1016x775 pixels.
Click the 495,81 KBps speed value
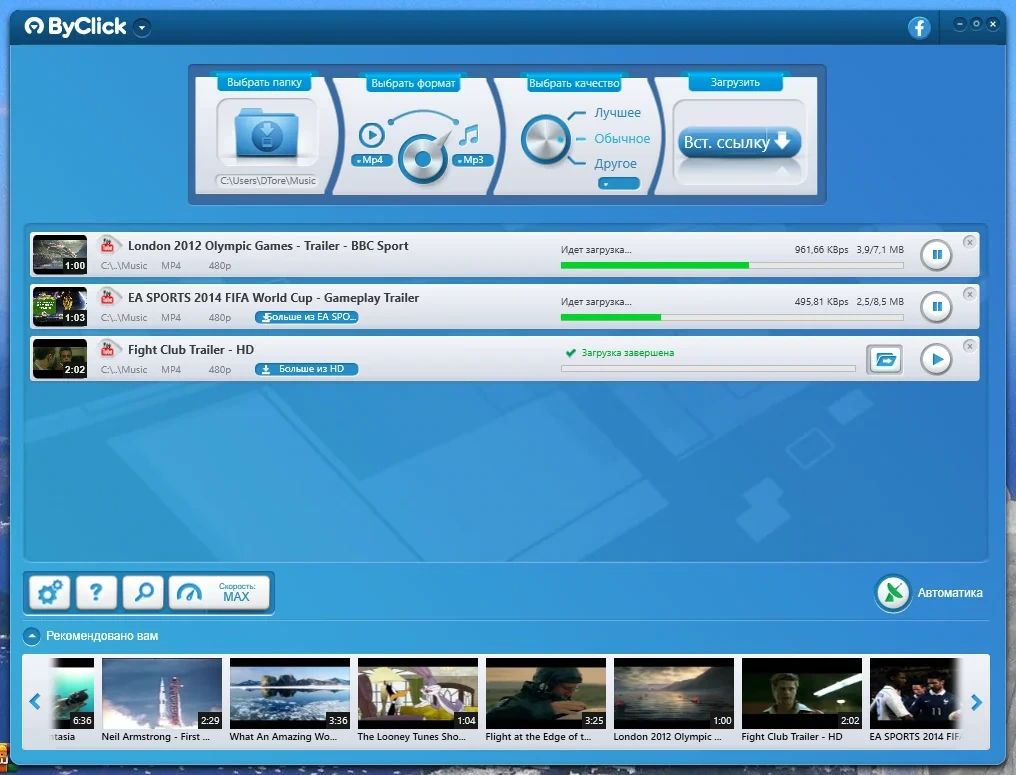click(821, 301)
